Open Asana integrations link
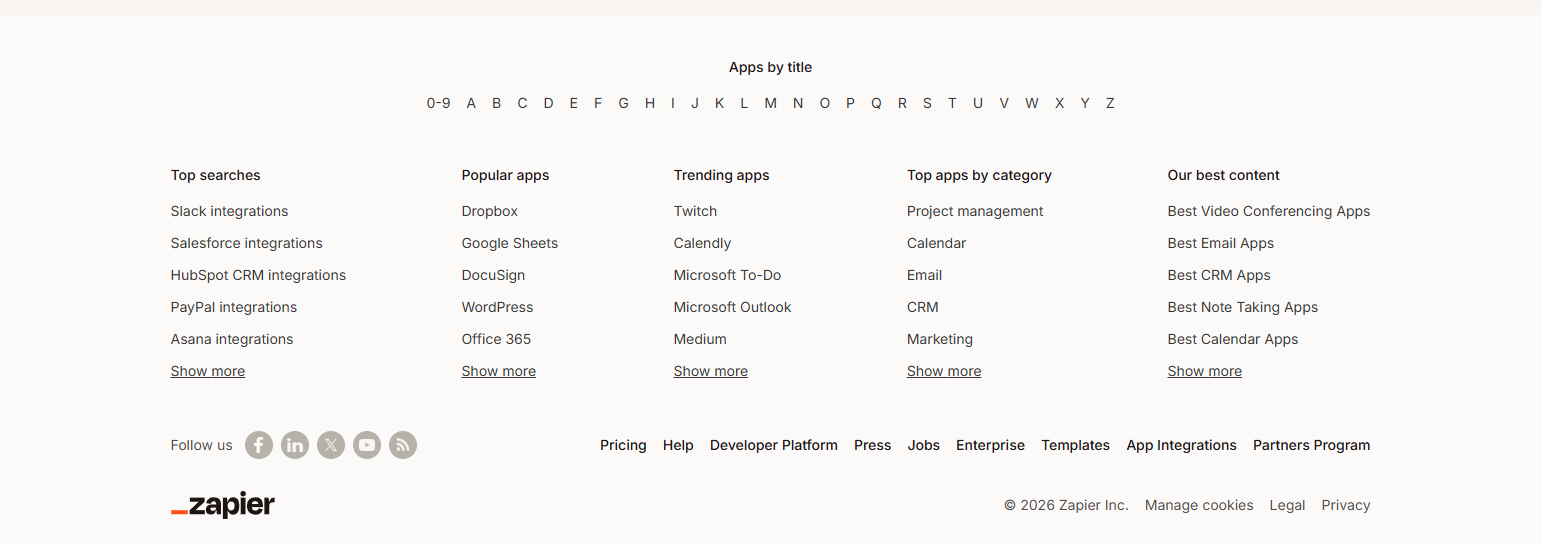Screen dimensions: 1541x544 pos(232,339)
